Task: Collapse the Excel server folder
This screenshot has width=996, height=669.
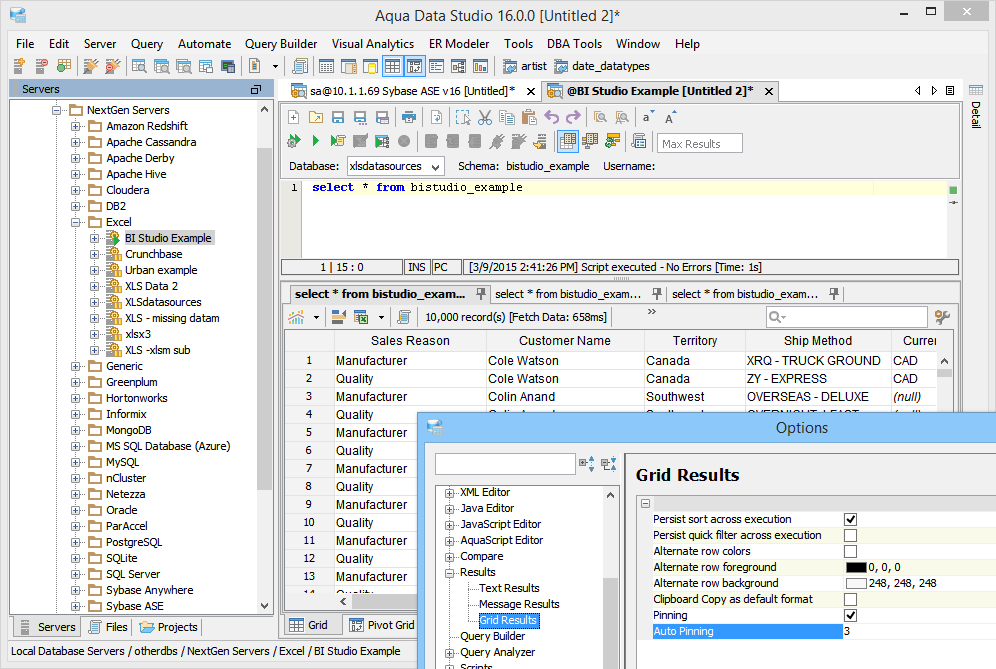Action: click(76, 222)
